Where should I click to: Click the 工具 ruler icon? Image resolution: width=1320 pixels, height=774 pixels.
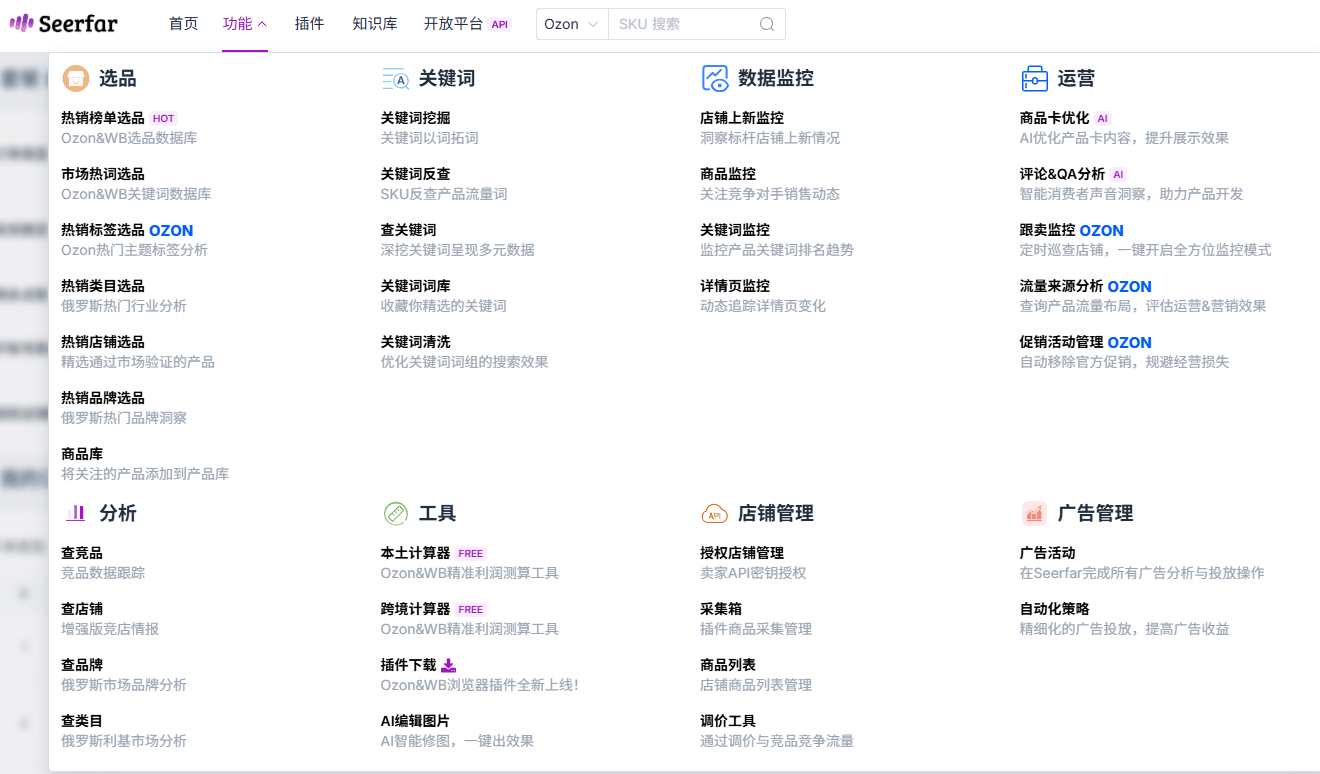tap(396, 513)
